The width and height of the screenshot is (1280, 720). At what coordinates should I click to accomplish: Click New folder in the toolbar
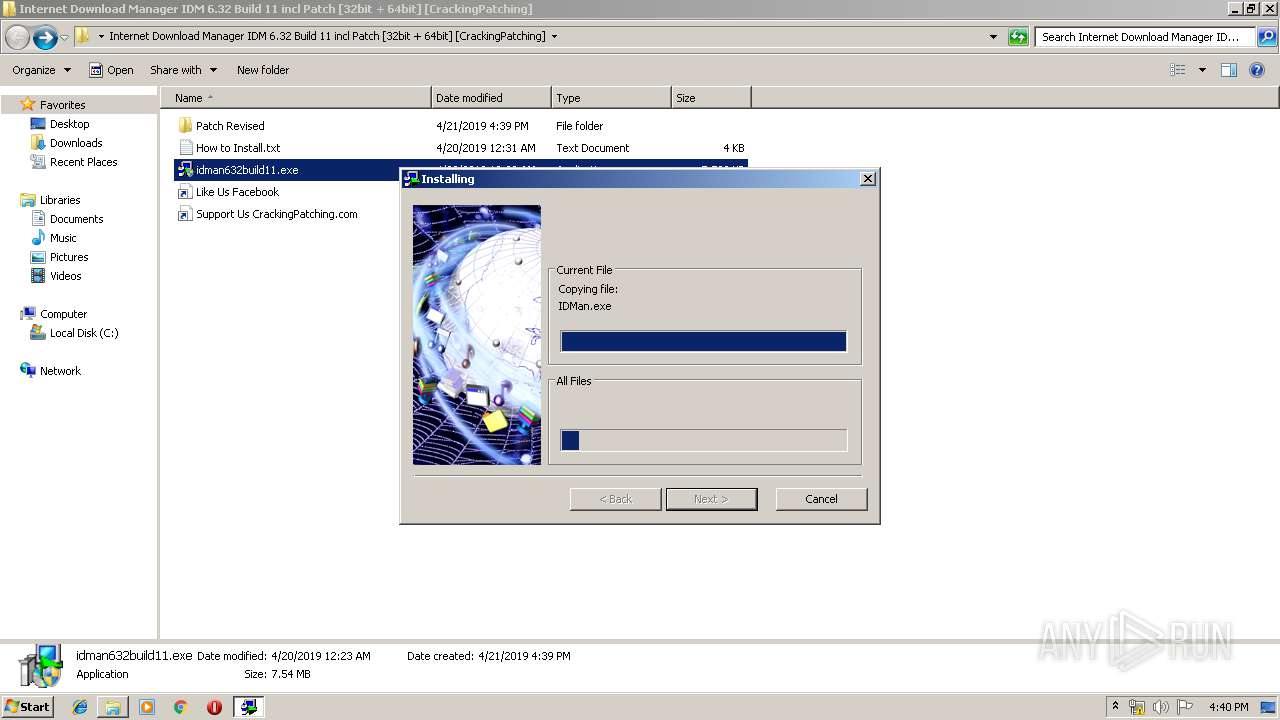tap(263, 70)
